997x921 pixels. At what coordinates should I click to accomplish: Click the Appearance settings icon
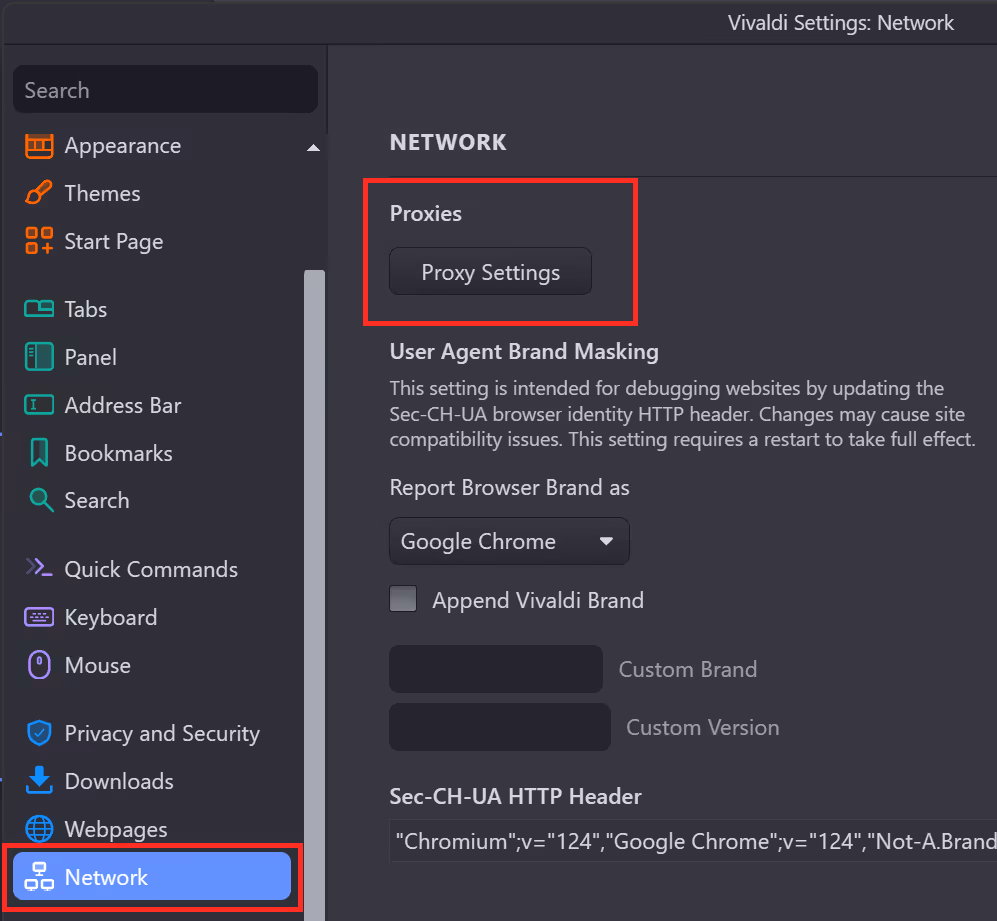click(x=39, y=146)
